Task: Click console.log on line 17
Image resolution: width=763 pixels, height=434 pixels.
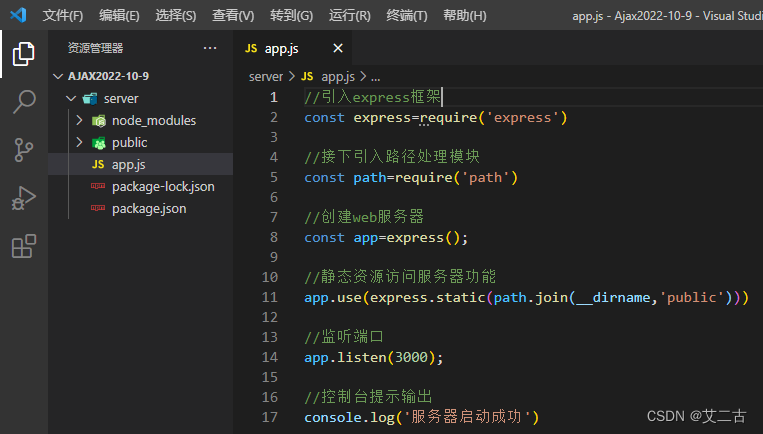Action: pyautogui.click(x=349, y=417)
